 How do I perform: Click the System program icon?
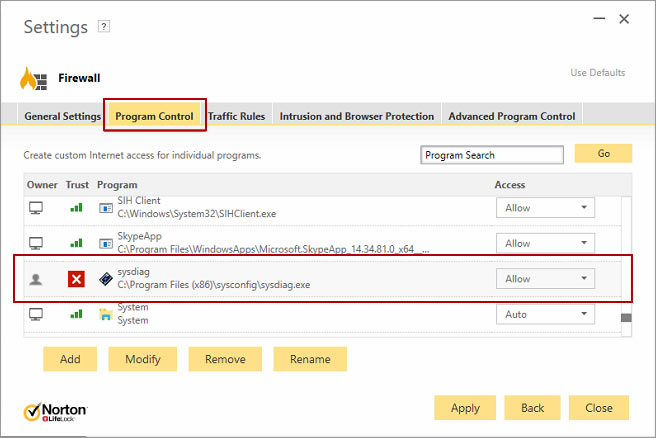point(106,314)
